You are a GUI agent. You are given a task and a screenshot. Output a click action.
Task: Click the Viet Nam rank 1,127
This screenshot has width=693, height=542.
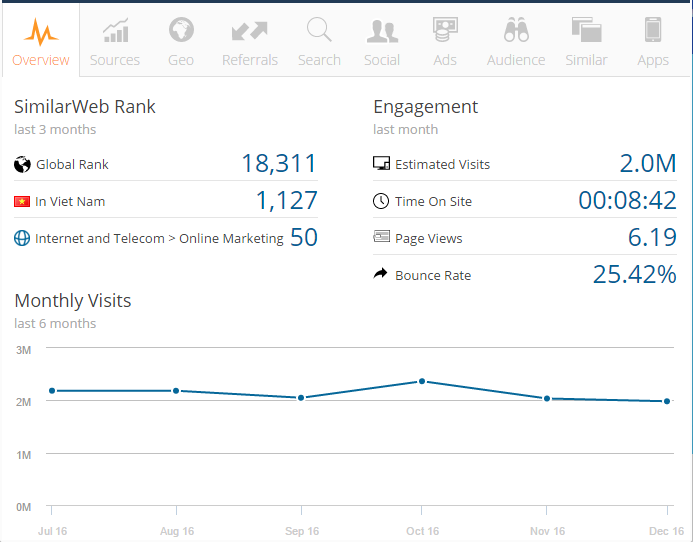[x=287, y=201]
